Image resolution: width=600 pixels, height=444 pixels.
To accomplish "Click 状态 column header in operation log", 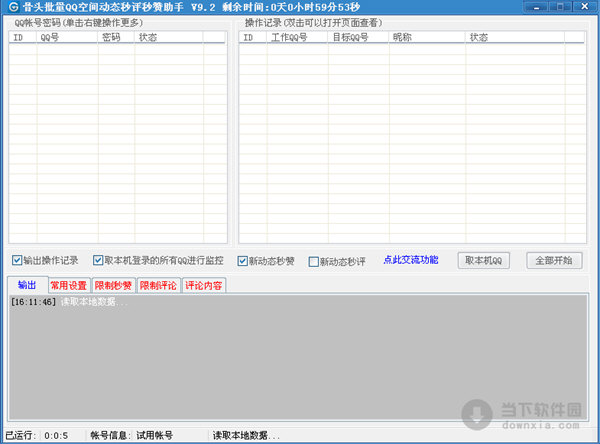I will 515,37.
